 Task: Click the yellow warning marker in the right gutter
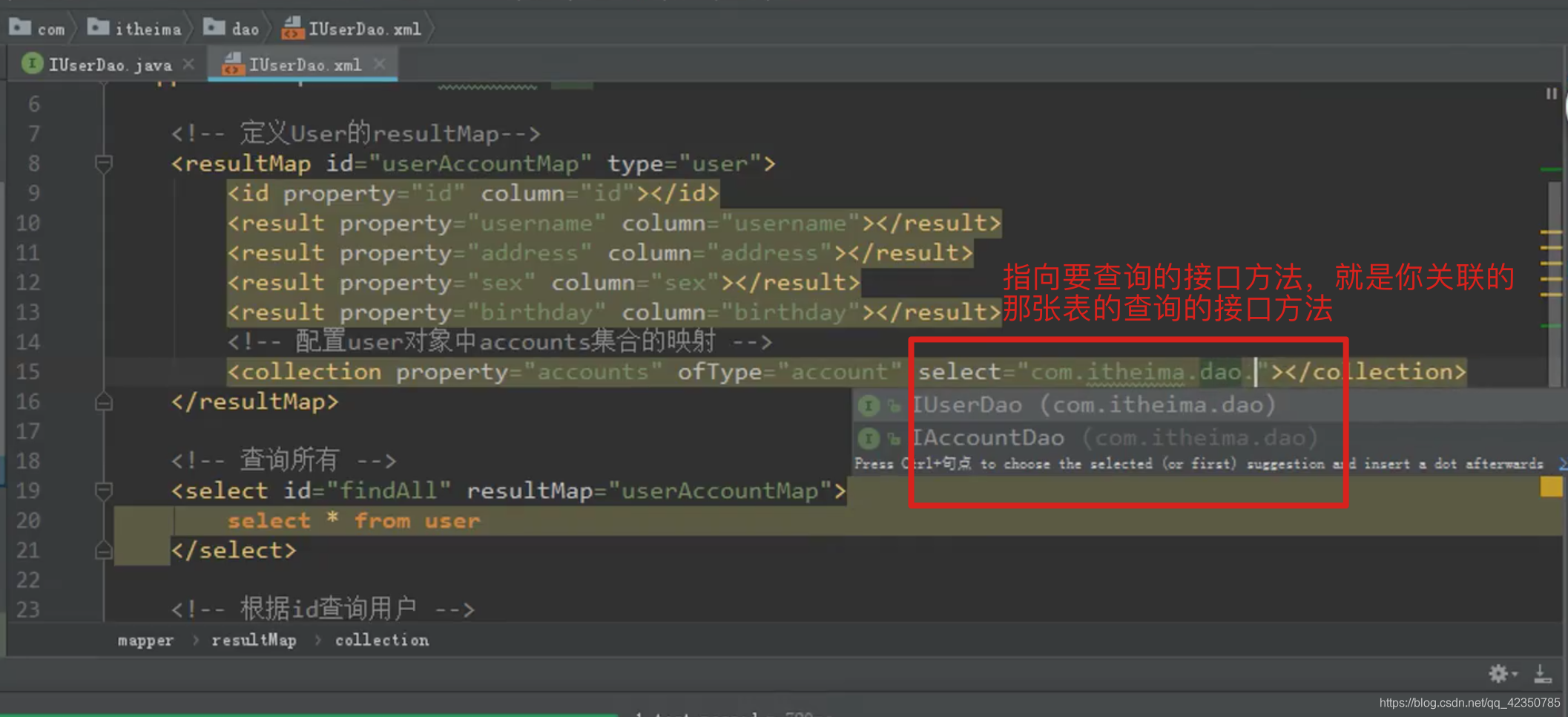(1551, 487)
